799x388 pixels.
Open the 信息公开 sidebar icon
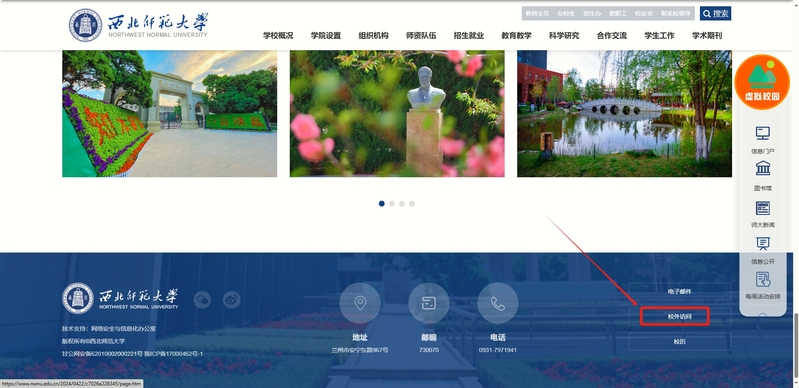(762, 244)
